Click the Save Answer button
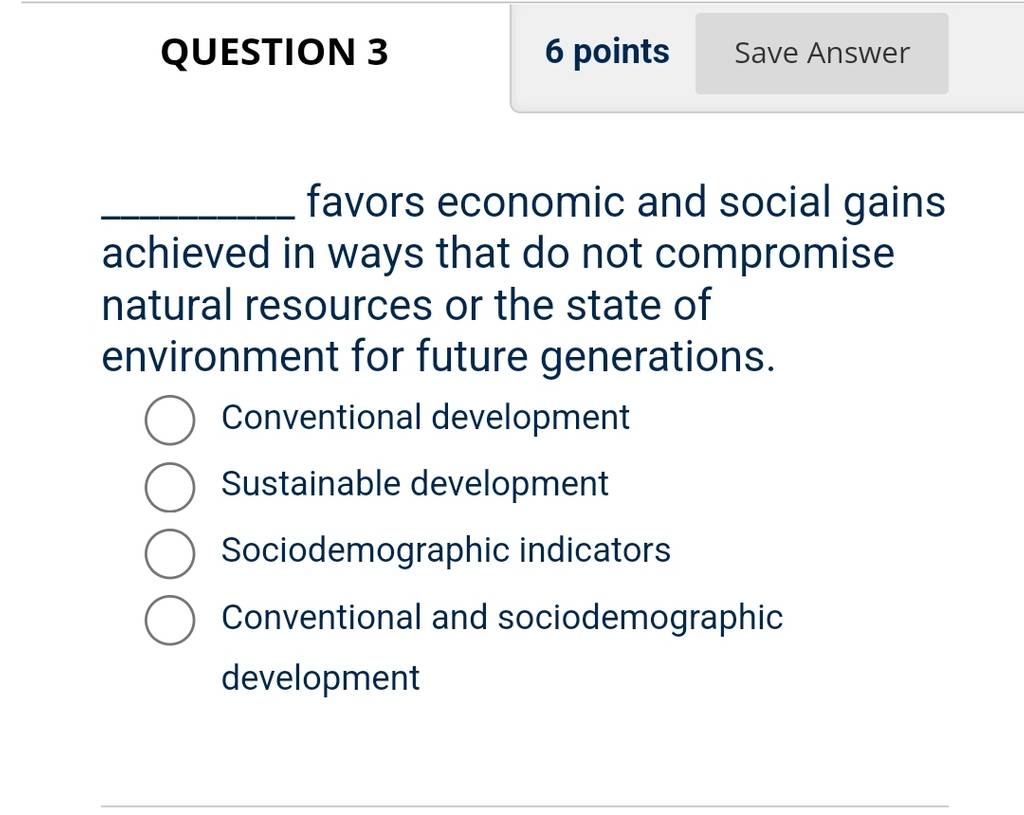 point(822,54)
